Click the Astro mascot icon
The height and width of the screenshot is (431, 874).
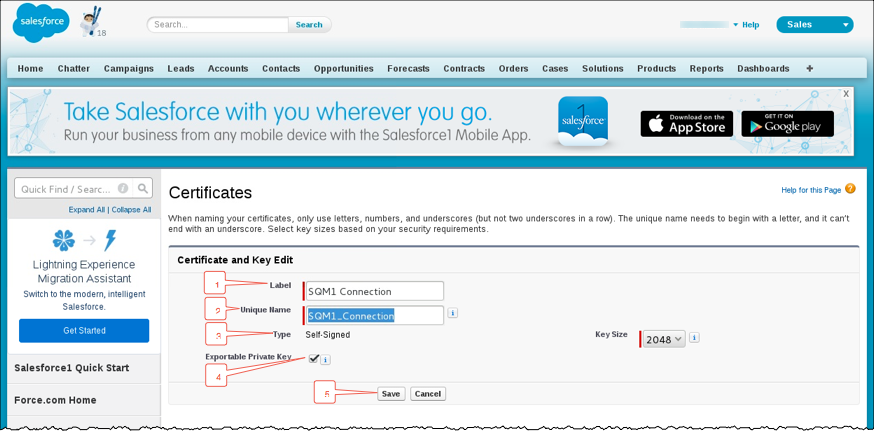90,22
